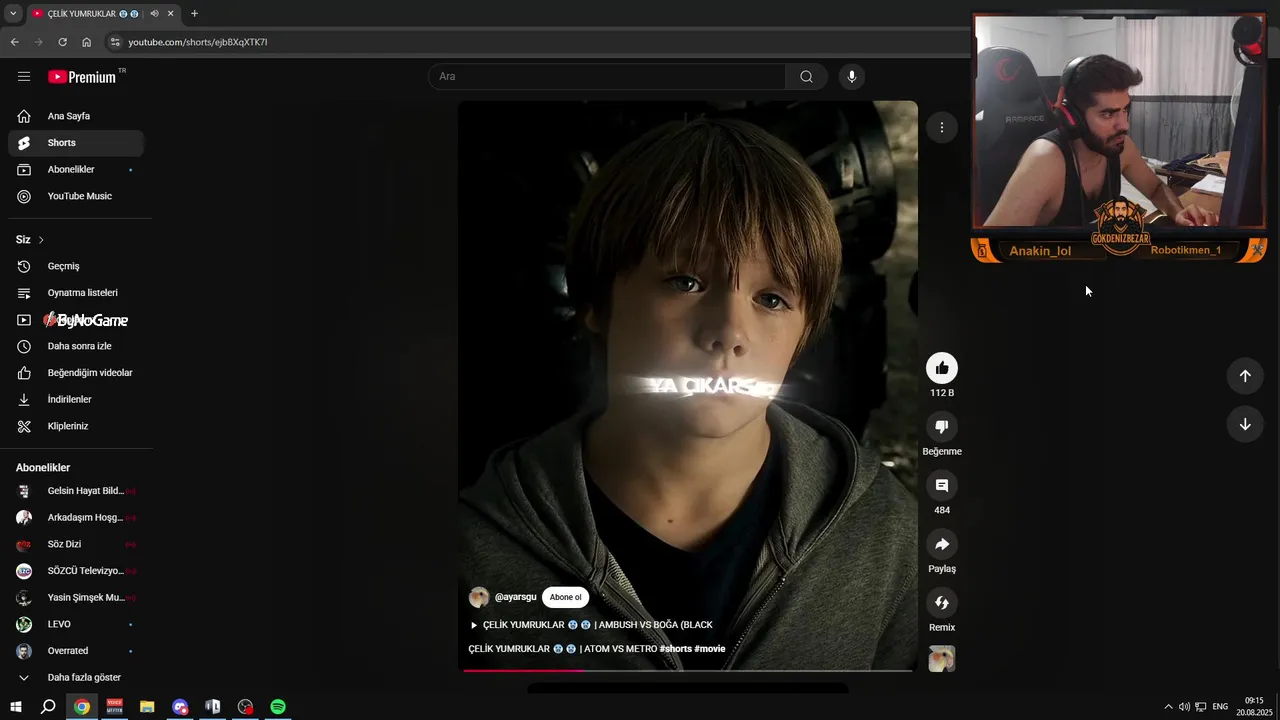Open Klipleriniz clips page

[76, 426]
